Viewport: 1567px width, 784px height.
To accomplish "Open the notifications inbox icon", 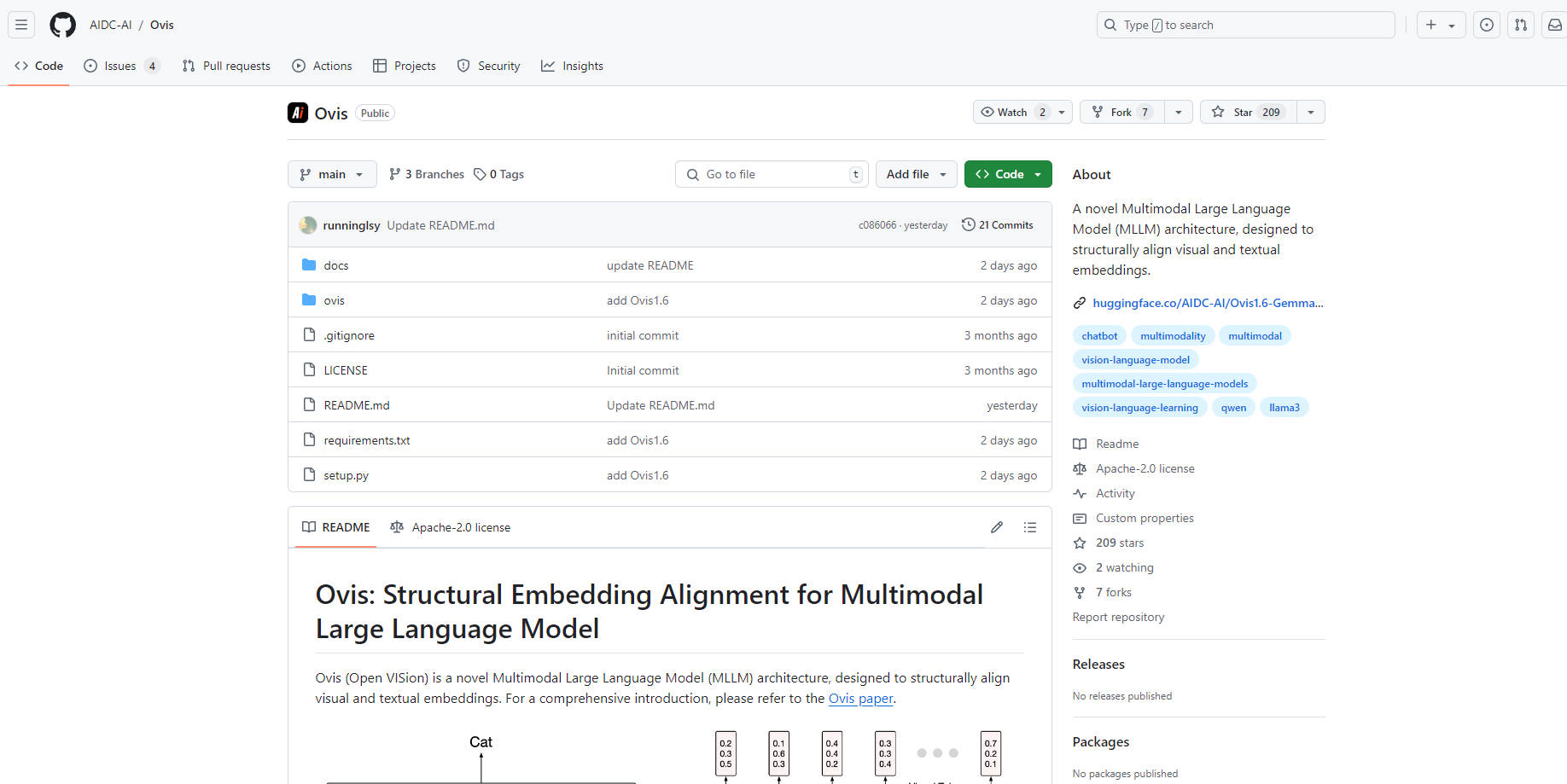I will coord(1554,25).
